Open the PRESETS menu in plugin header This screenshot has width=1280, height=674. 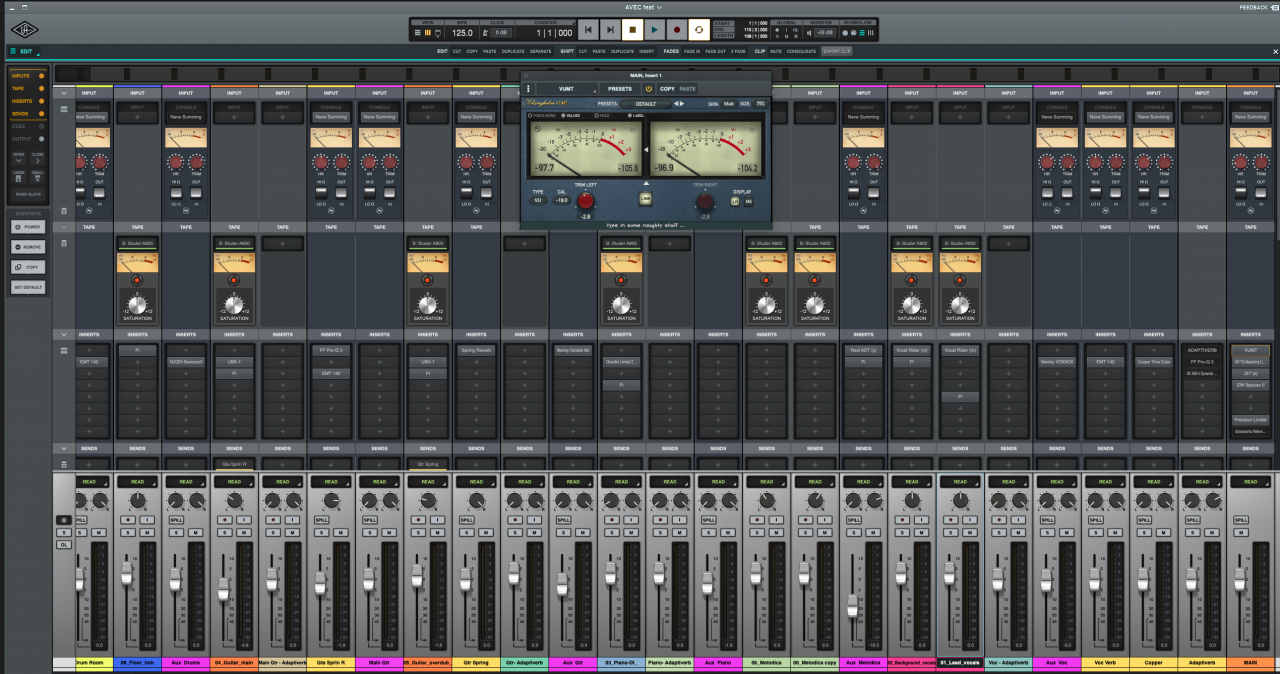coord(620,89)
